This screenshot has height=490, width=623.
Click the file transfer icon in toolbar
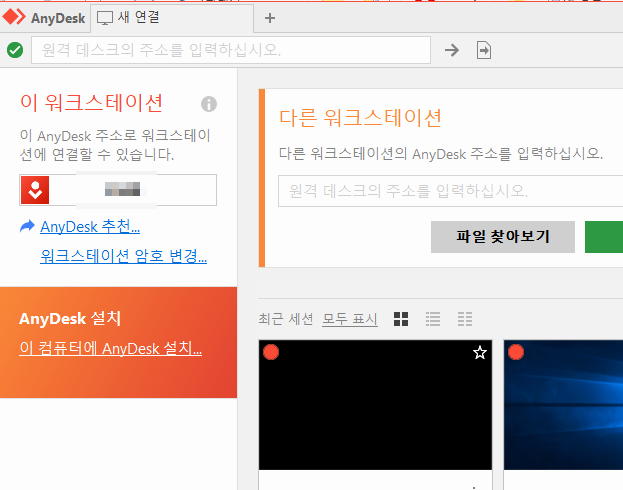(484, 50)
